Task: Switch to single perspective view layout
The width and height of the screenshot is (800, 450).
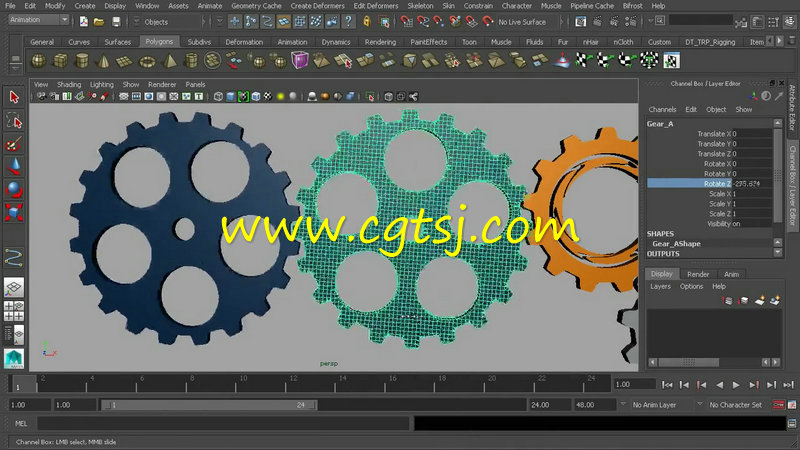Action: [14, 288]
